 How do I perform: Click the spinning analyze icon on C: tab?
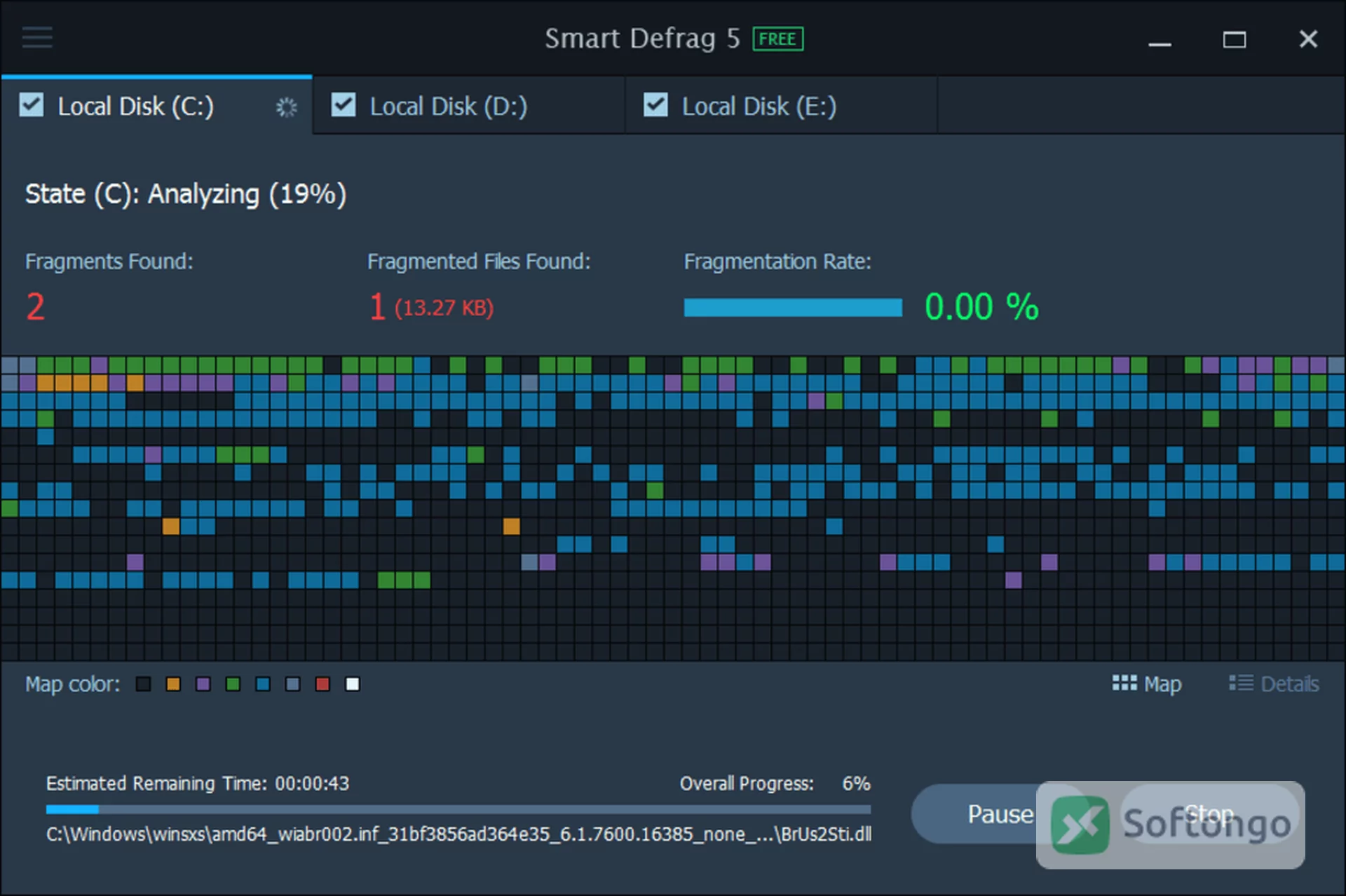pyautogui.click(x=286, y=107)
